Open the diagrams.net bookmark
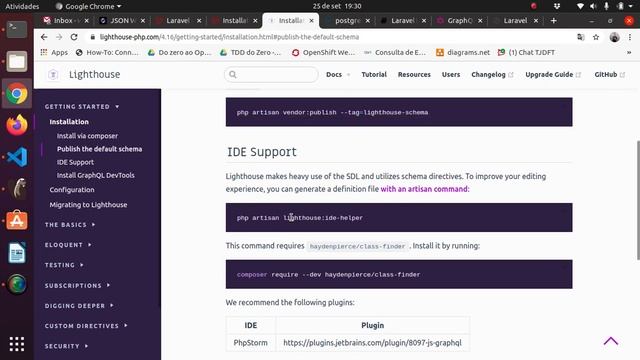This screenshot has height=360, width=640. pos(463,52)
